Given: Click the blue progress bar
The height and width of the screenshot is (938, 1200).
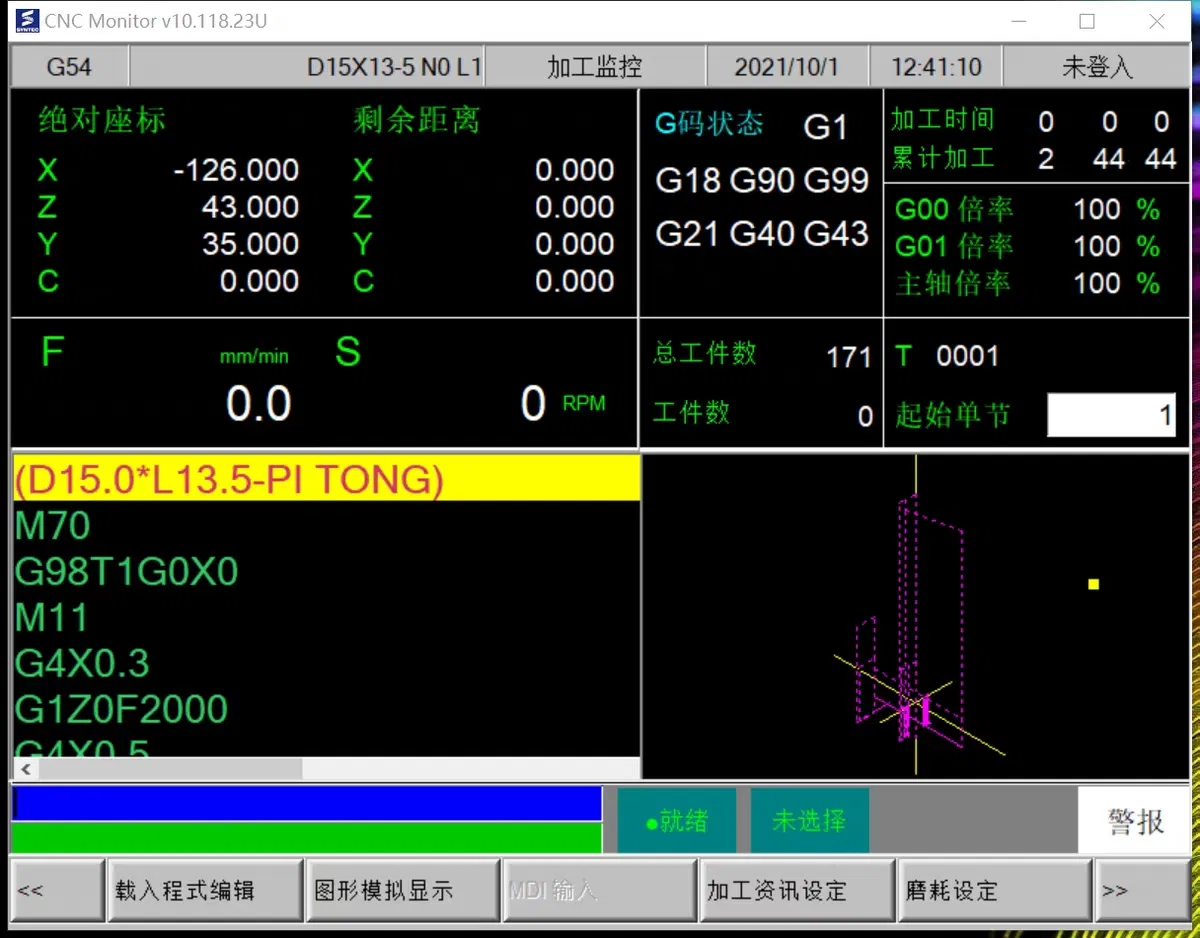Looking at the screenshot, I should [x=307, y=804].
